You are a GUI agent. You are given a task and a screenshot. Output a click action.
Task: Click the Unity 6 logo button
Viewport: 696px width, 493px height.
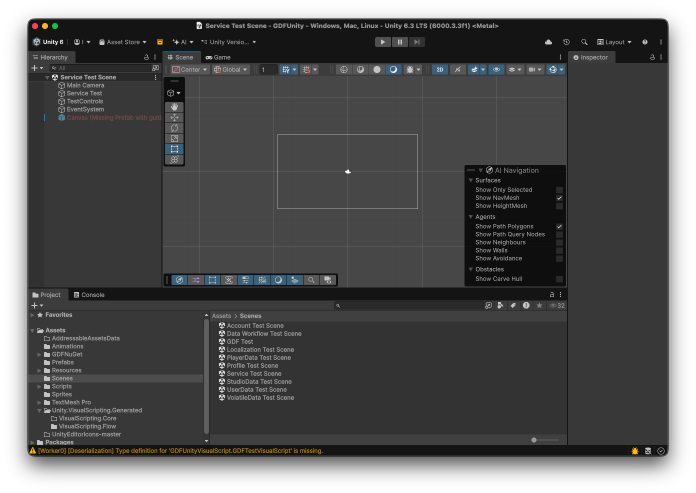pos(48,42)
